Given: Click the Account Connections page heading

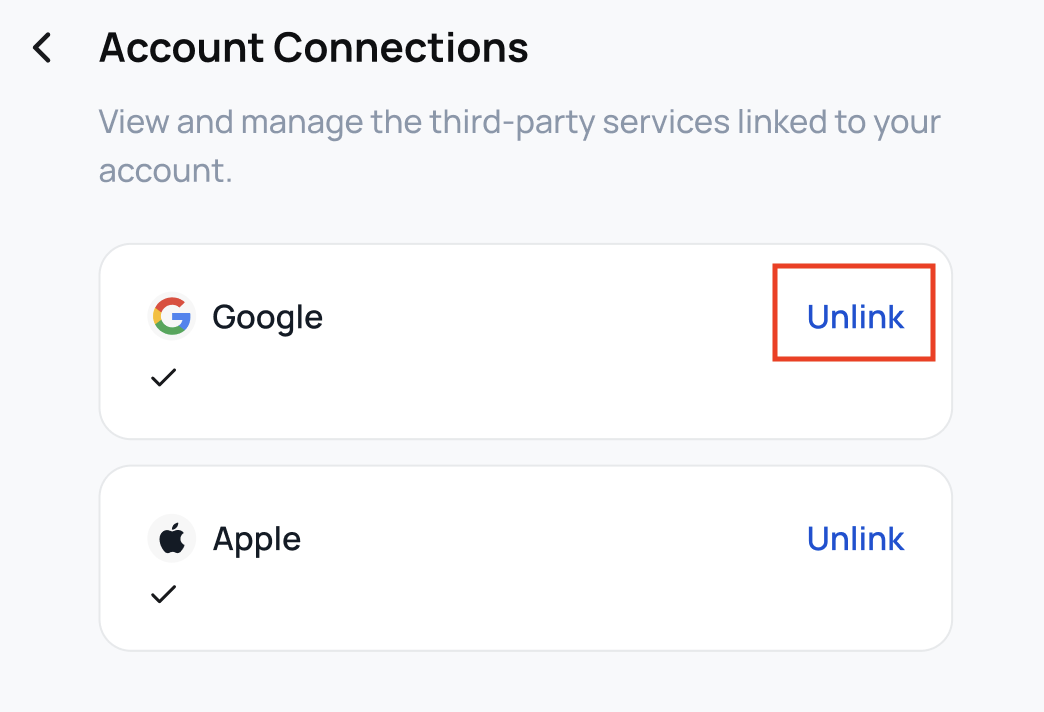Looking at the screenshot, I should pyautogui.click(x=313, y=47).
